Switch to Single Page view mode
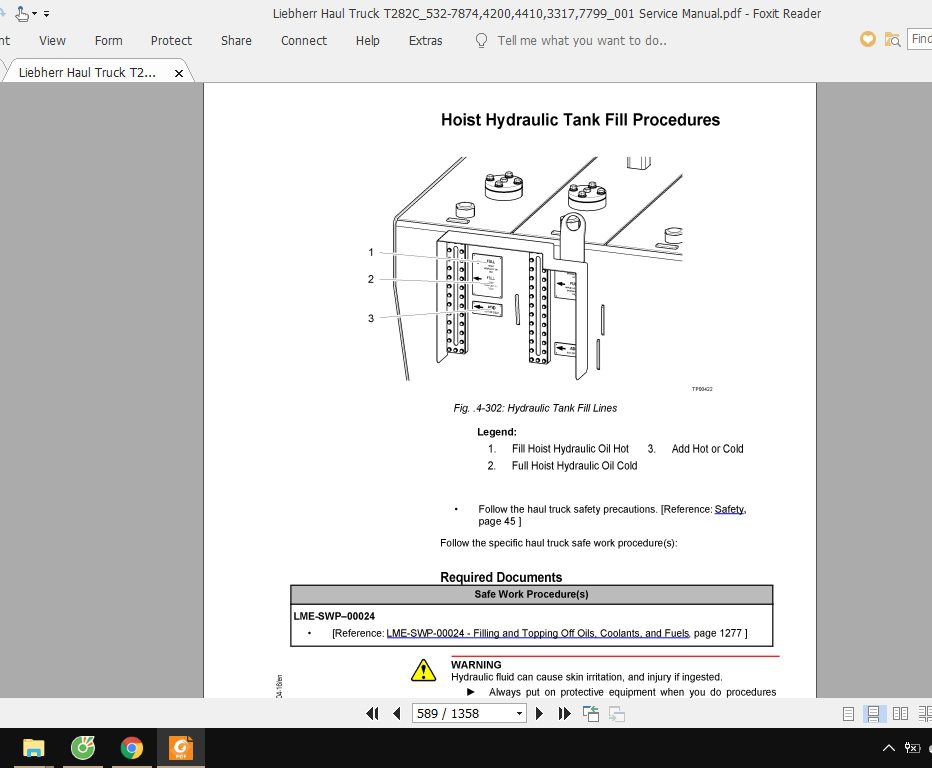Image resolution: width=932 pixels, height=768 pixels. coord(847,713)
